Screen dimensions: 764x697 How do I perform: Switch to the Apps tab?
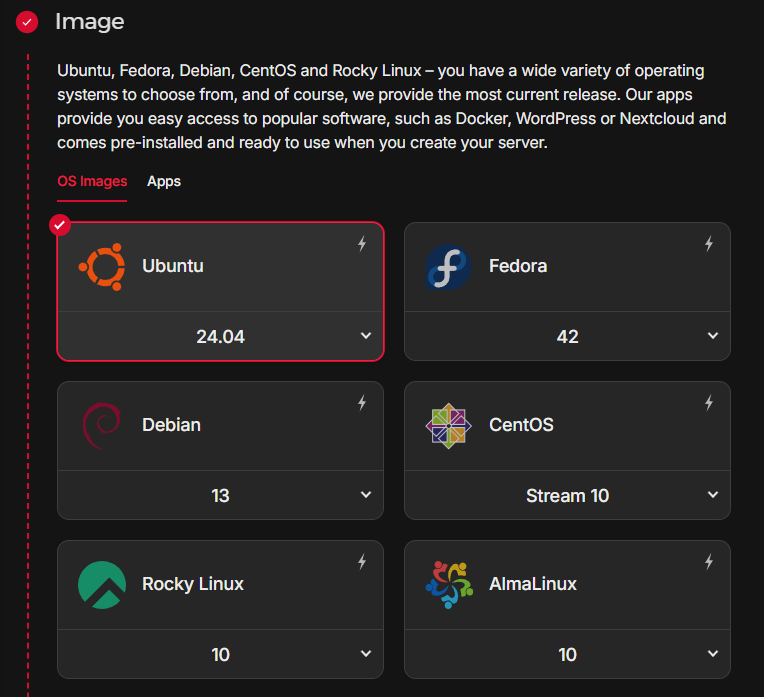164,181
